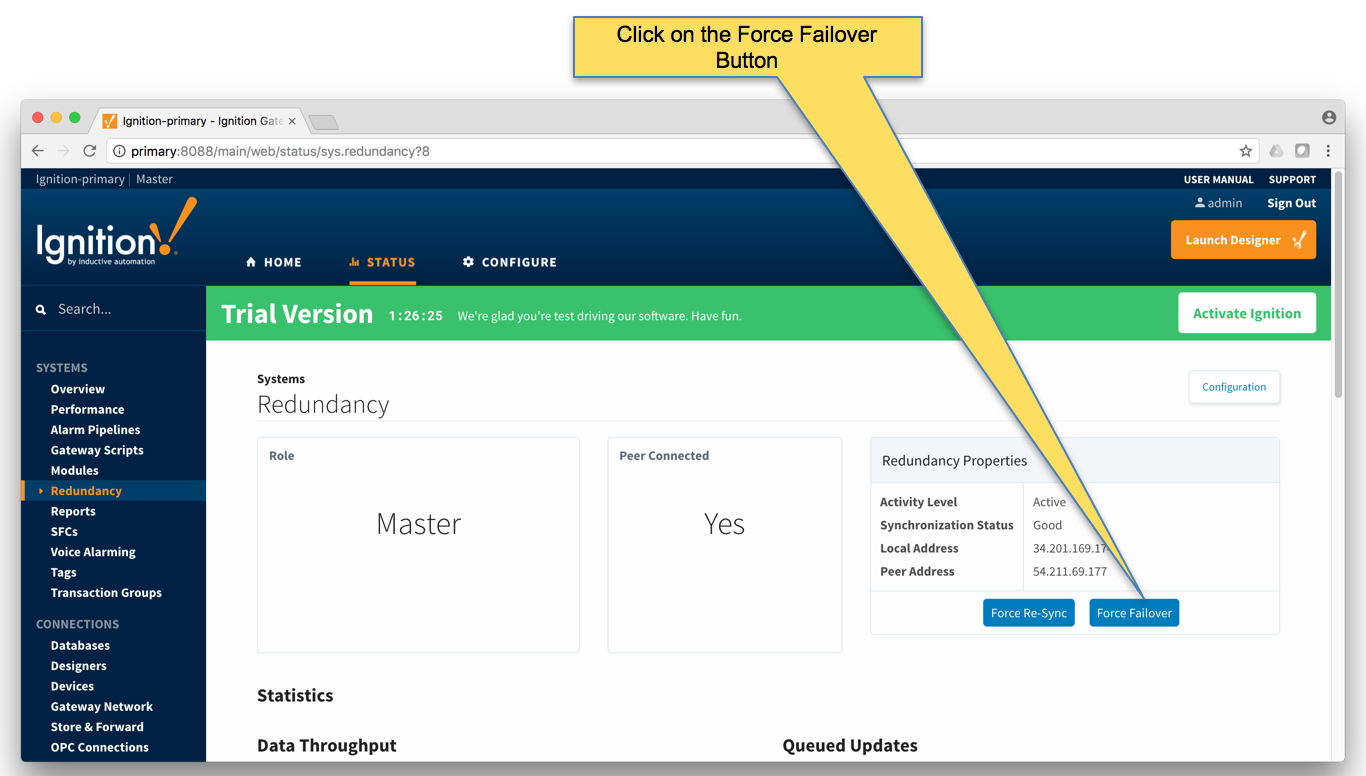Click the Force Re-Sync button
This screenshot has width=1366, height=776.
(1029, 613)
